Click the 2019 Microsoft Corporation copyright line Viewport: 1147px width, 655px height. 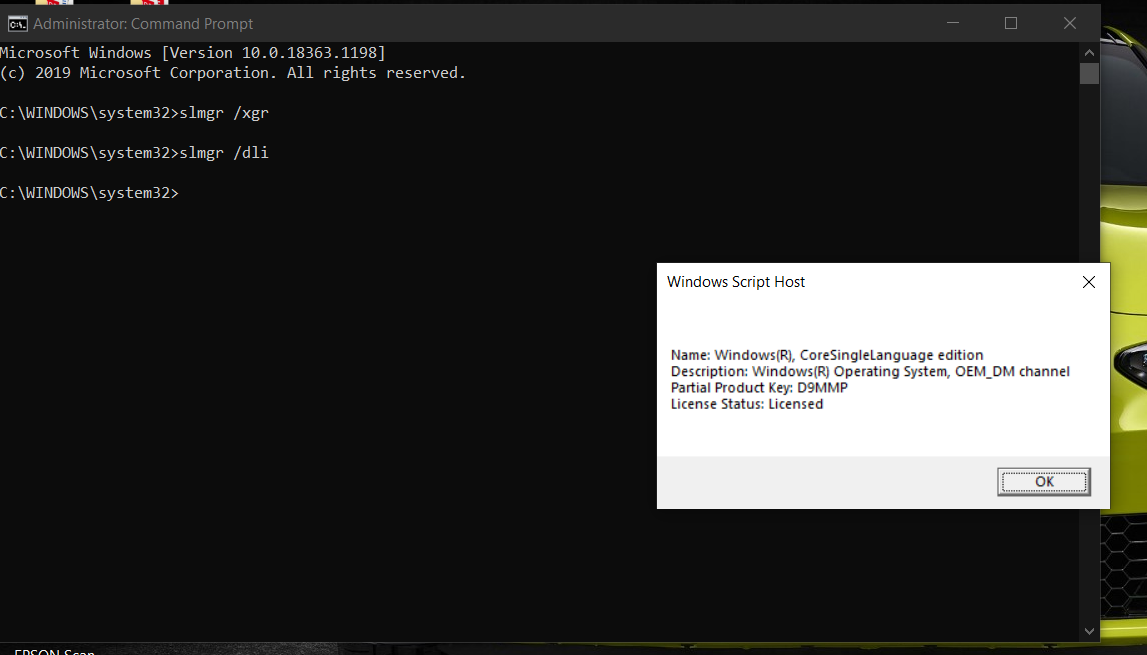[x=233, y=72]
